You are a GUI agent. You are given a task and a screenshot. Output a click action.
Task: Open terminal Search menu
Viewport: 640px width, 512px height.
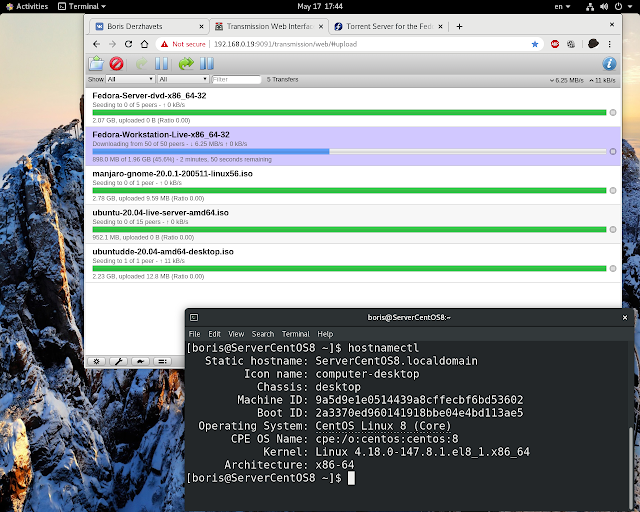tap(263, 334)
